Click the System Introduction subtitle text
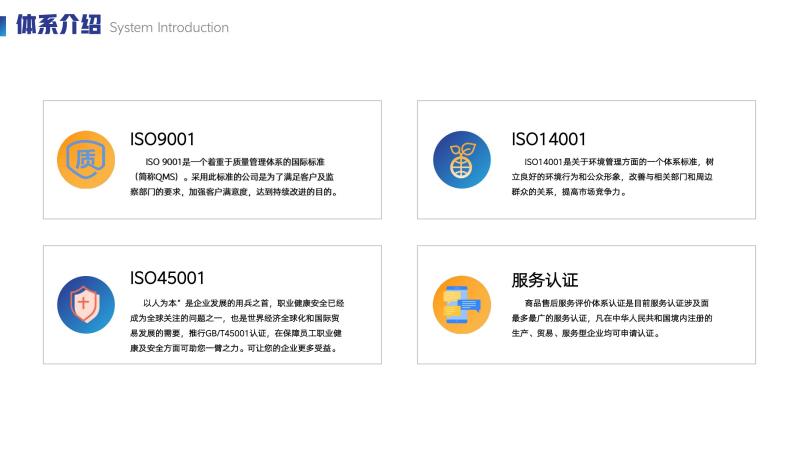800x450 pixels. 169,27
